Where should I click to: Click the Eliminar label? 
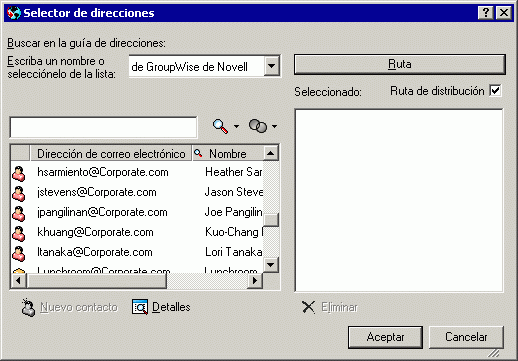pos(339,307)
